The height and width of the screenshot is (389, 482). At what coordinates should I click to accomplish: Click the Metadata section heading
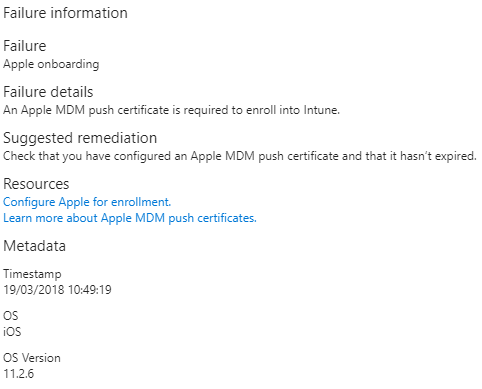tap(34, 246)
